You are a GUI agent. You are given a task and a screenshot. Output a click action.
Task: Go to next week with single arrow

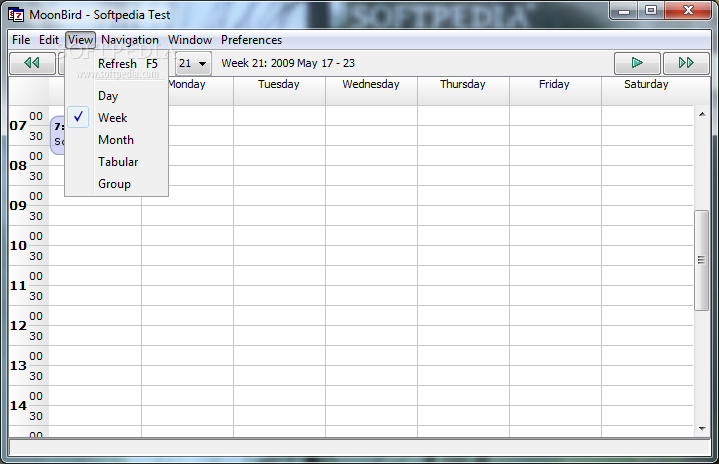637,63
